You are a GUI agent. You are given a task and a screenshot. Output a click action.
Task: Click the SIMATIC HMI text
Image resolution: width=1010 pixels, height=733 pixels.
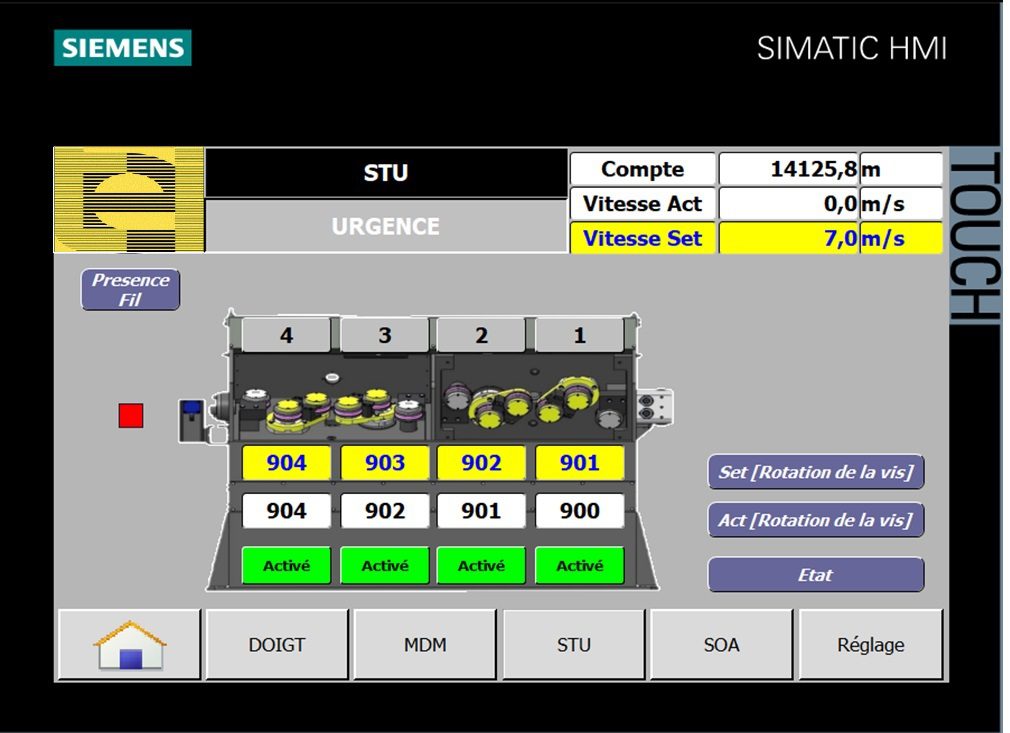(x=852, y=48)
